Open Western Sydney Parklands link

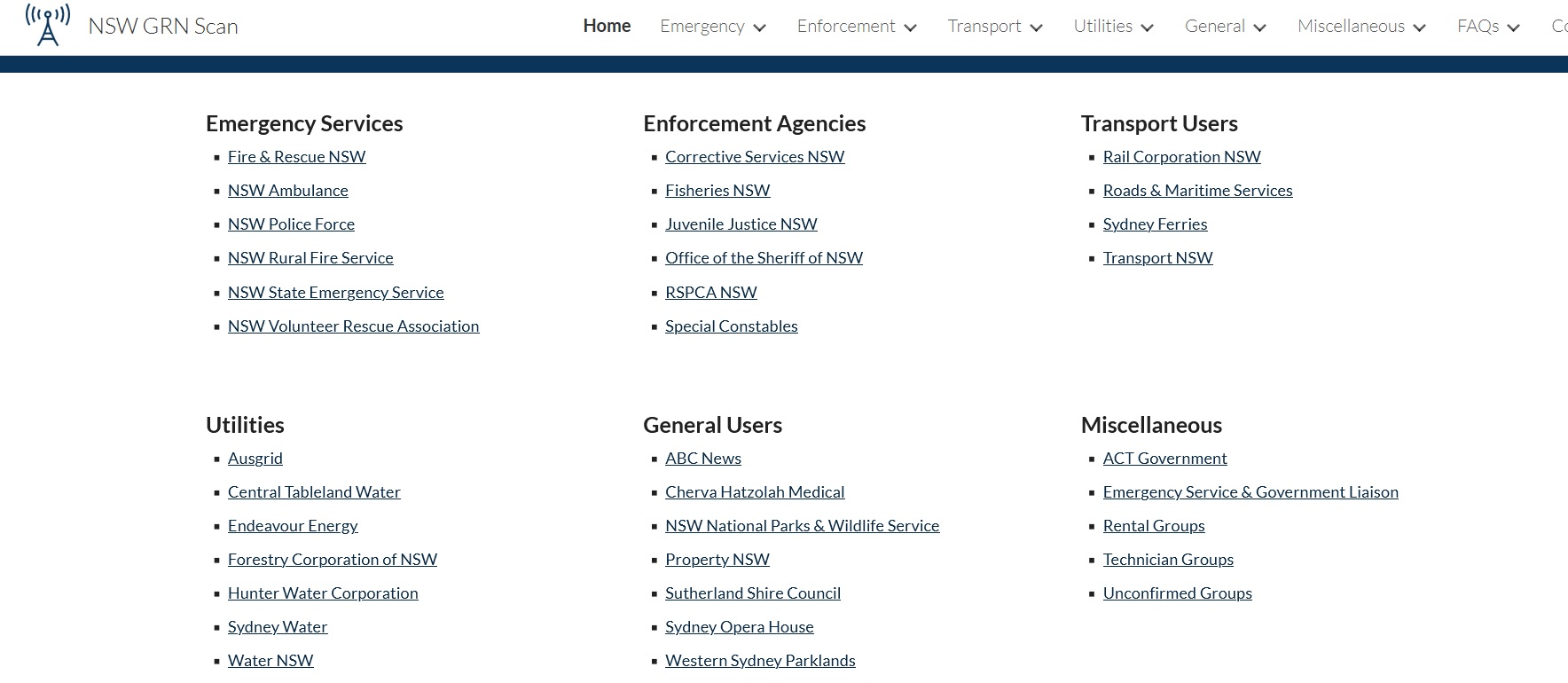pos(760,661)
